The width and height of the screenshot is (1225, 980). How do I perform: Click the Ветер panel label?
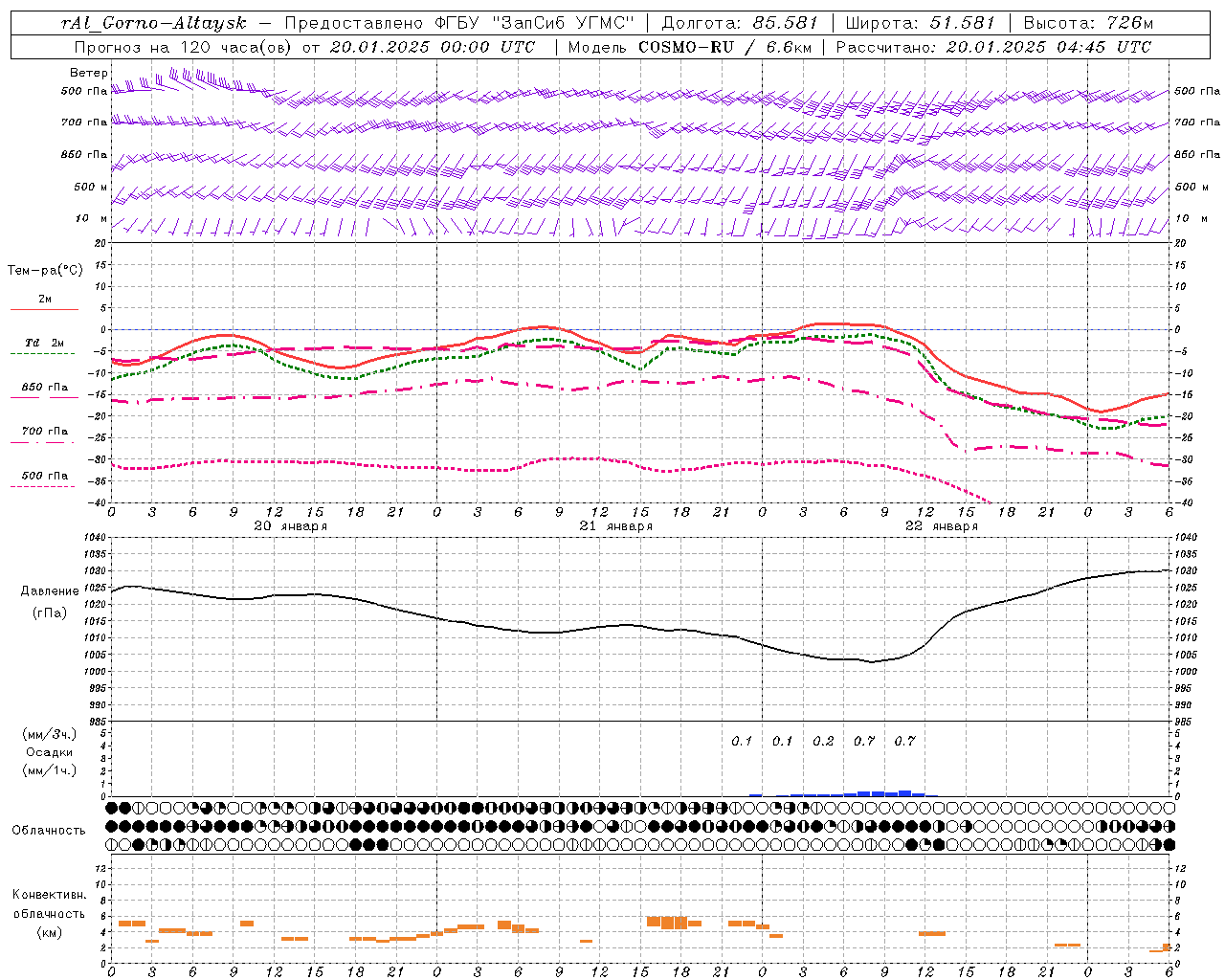(89, 73)
